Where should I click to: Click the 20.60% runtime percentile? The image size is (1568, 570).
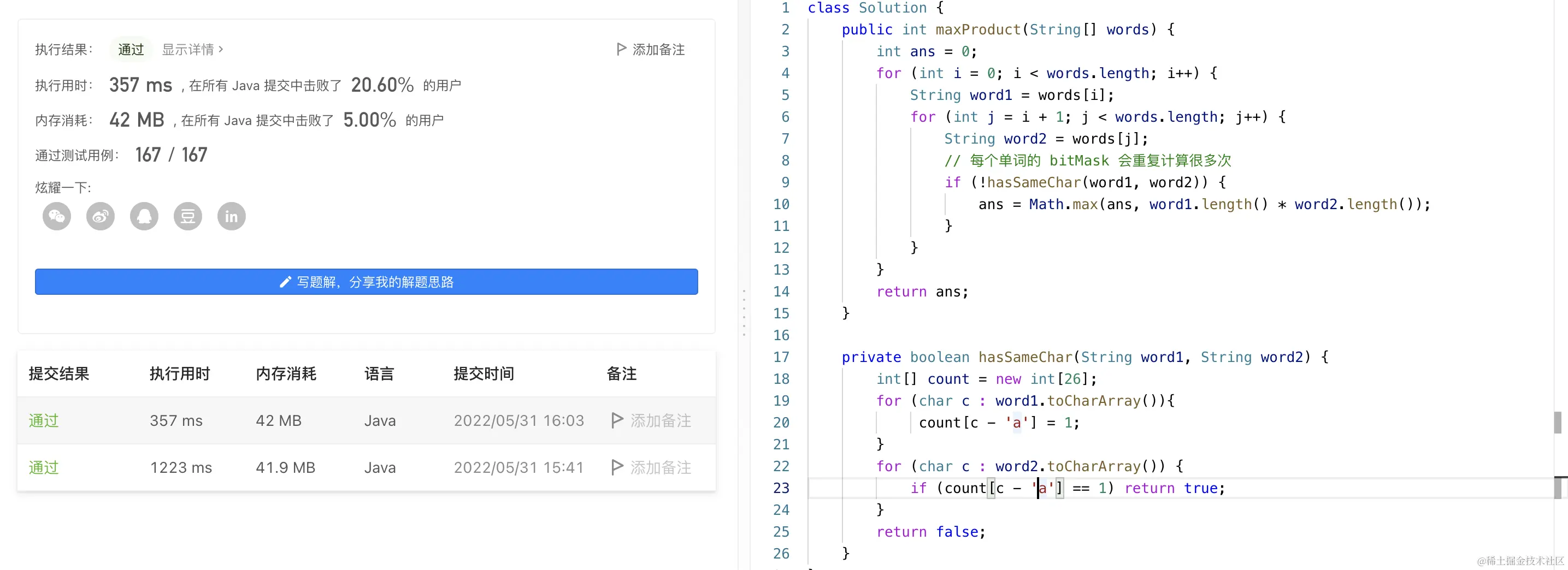[x=382, y=85]
